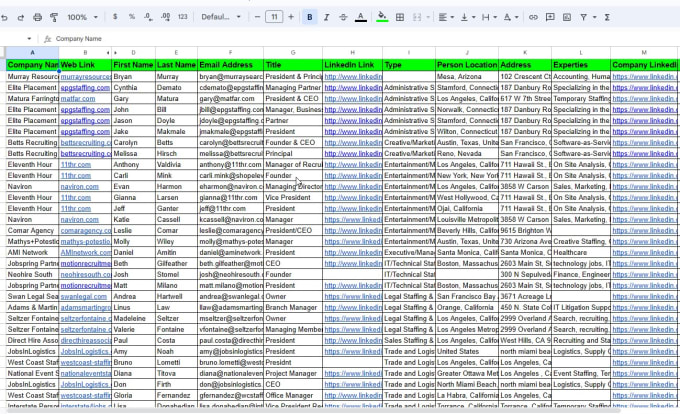The image size is (680, 414).
Task: Expand the merge cells type arrow
Action: click(428, 17)
